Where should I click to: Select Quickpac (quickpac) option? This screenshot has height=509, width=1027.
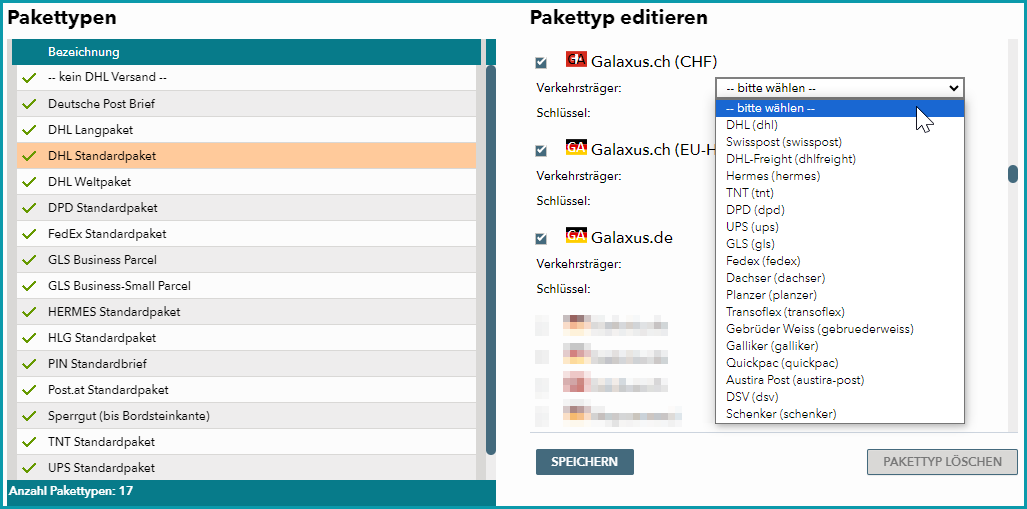(x=840, y=363)
